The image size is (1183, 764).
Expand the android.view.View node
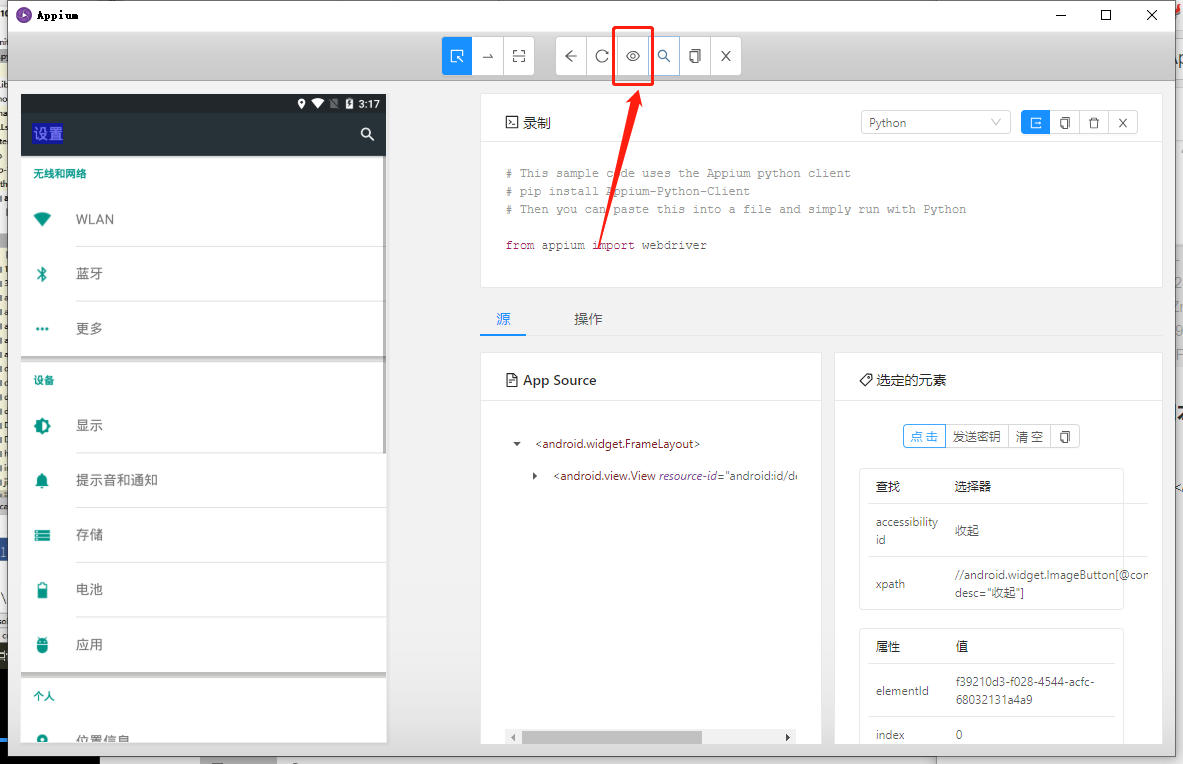point(534,476)
